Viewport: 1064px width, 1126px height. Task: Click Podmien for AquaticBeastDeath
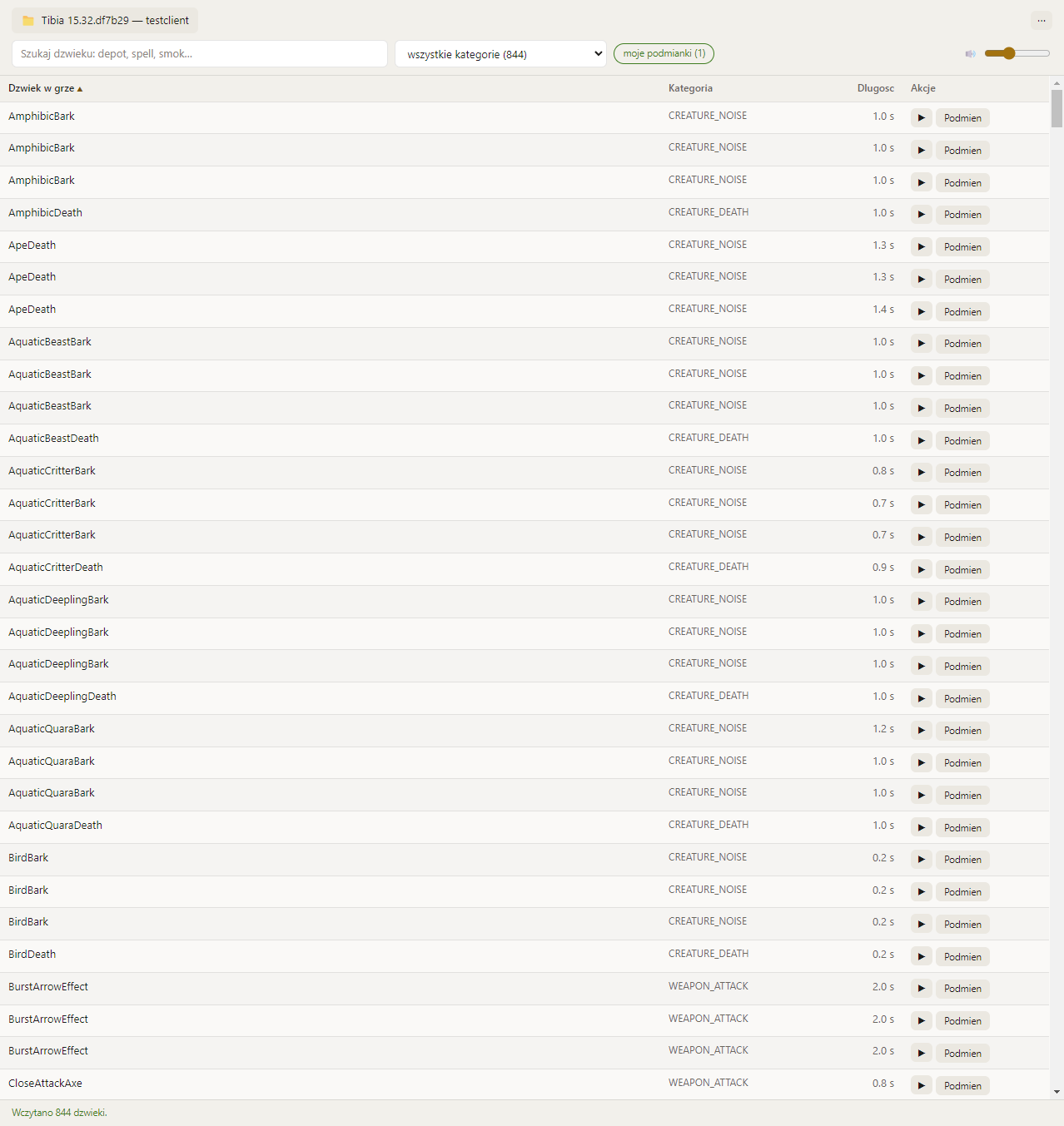pos(962,440)
